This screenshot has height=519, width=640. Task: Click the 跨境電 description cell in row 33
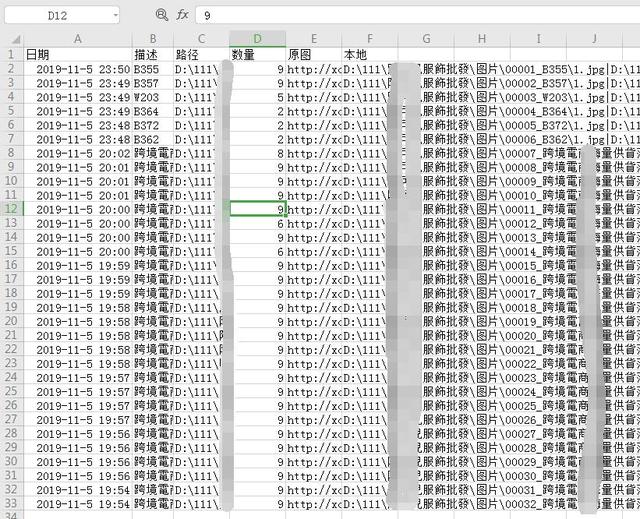coord(153,503)
